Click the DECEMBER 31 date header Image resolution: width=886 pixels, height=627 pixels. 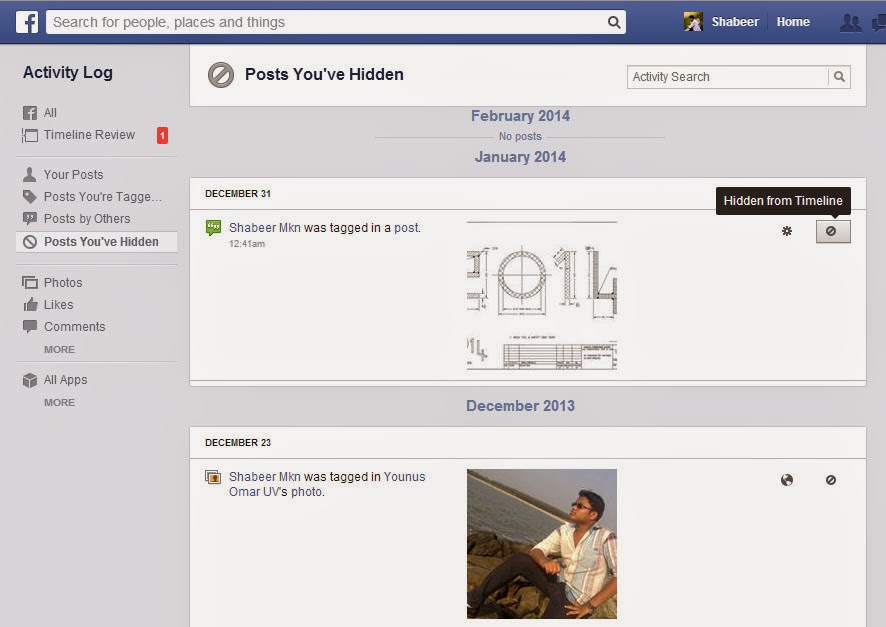click(x=238, y=194)
